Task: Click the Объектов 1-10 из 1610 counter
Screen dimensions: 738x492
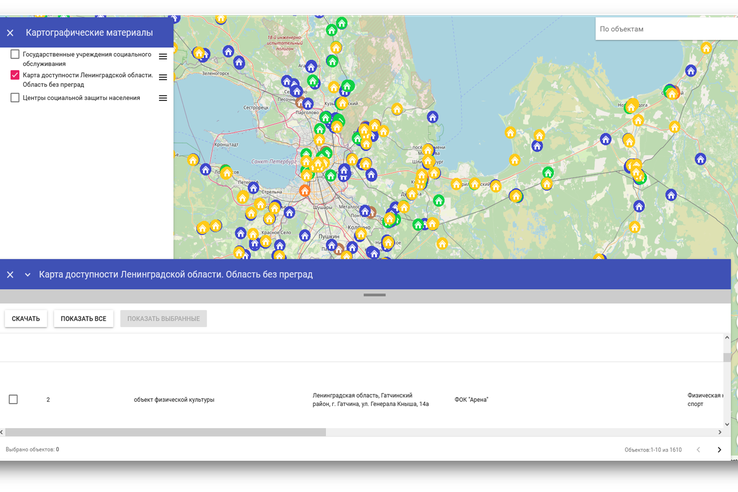Action: [x=653, y=450]
